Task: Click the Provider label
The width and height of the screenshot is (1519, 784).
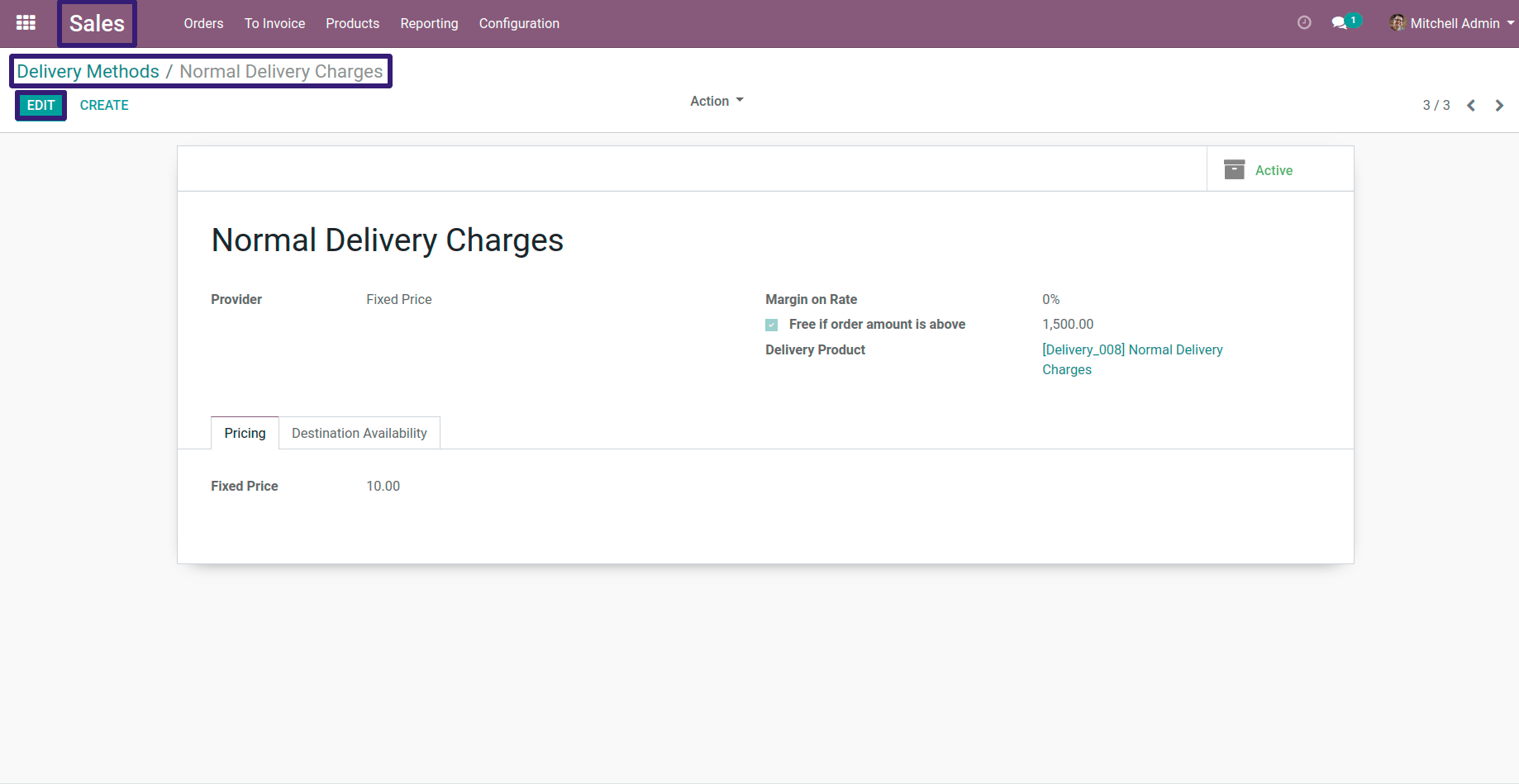Action: pos(236,299)
